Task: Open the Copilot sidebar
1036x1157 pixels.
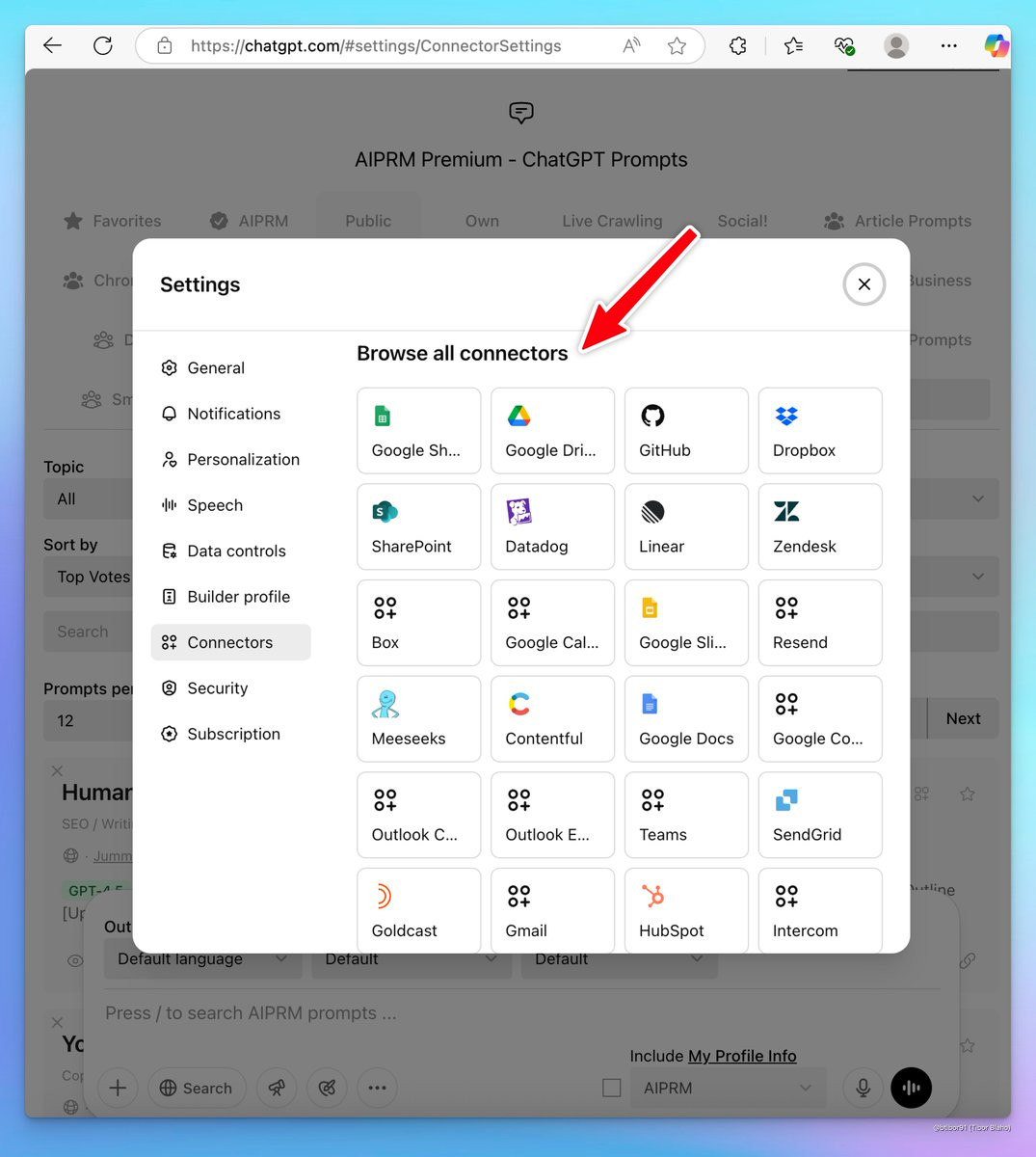Action: (x=996, y=45)
